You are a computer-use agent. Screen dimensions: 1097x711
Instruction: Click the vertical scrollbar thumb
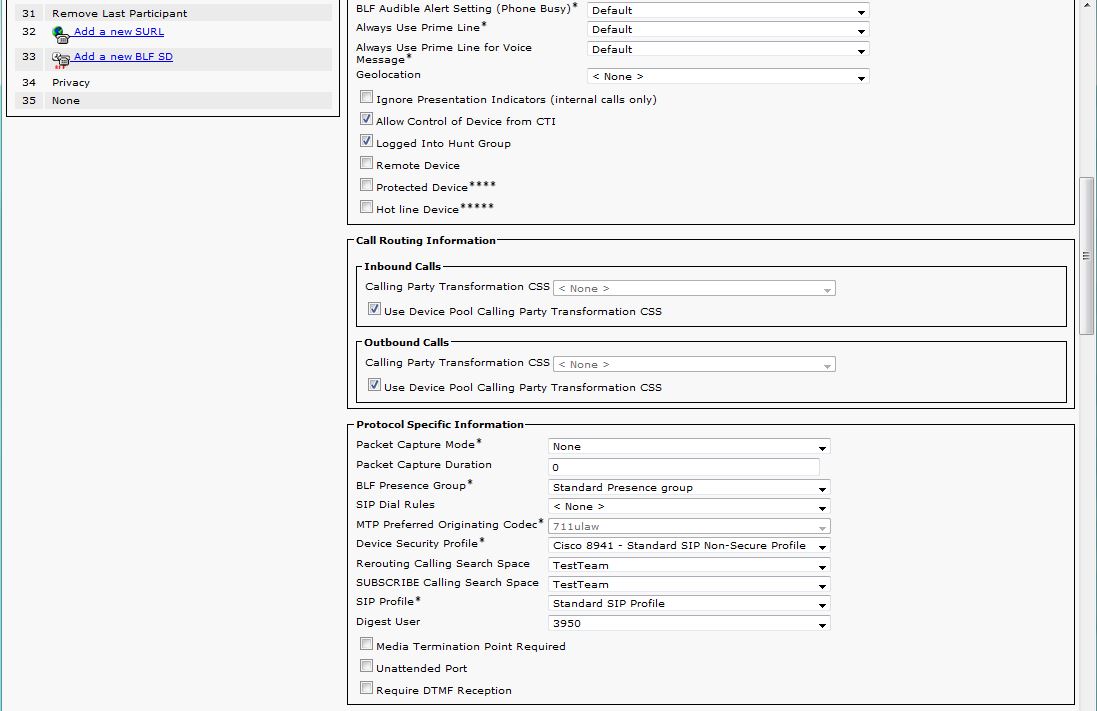coord(1086,255)
